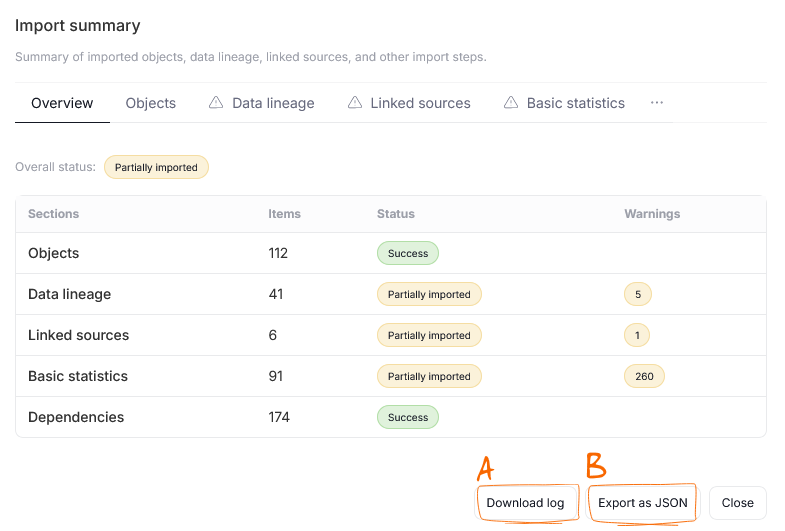Click the Sections column header

click(x=54, y=214)
